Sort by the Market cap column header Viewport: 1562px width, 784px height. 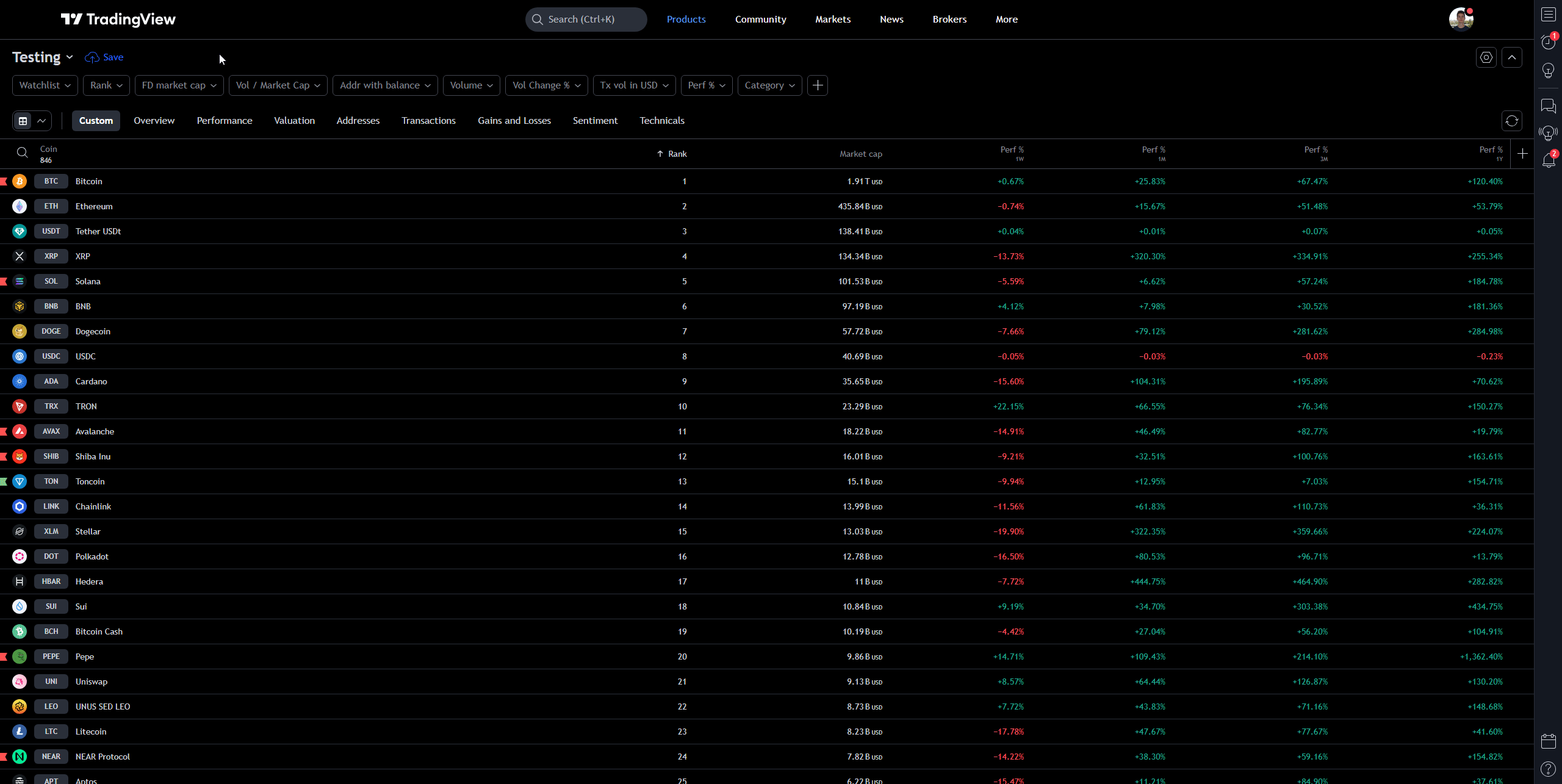pos(861,154)
